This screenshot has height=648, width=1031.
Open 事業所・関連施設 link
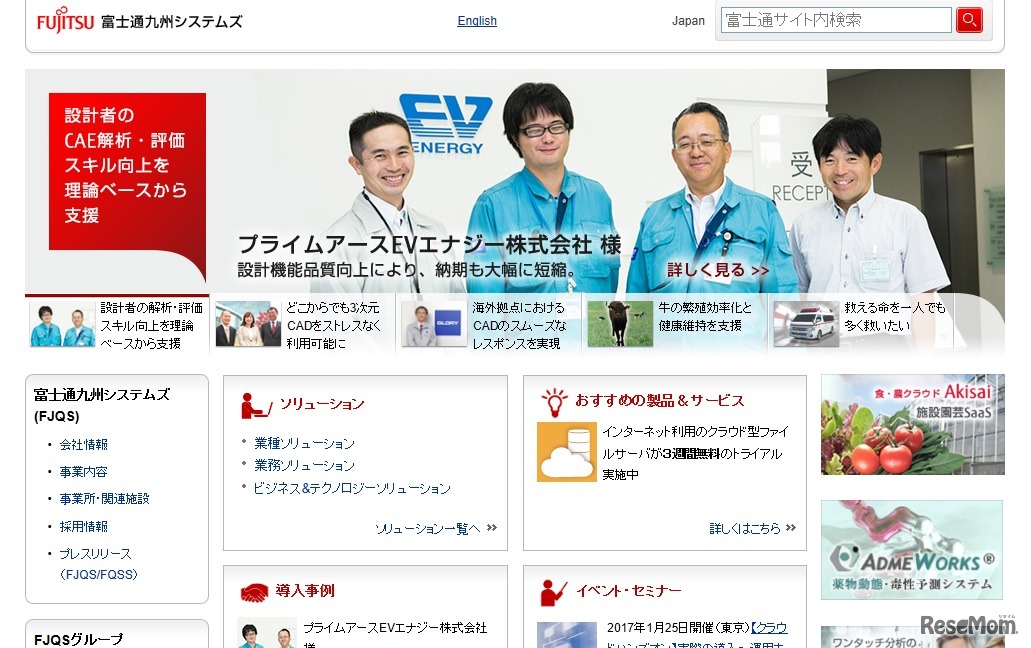point(105,499)
